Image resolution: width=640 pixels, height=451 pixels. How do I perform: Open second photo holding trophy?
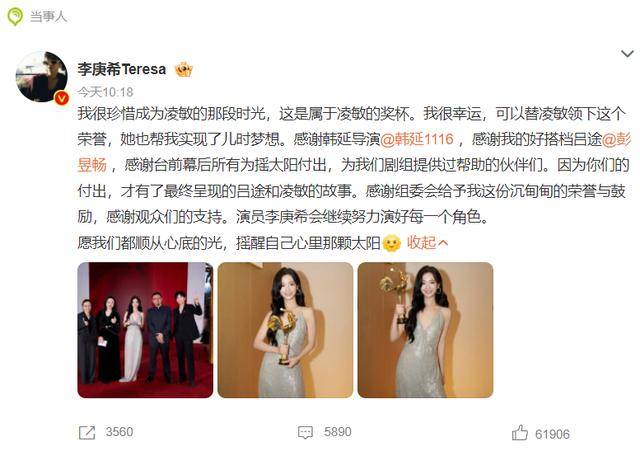[285, 330]
